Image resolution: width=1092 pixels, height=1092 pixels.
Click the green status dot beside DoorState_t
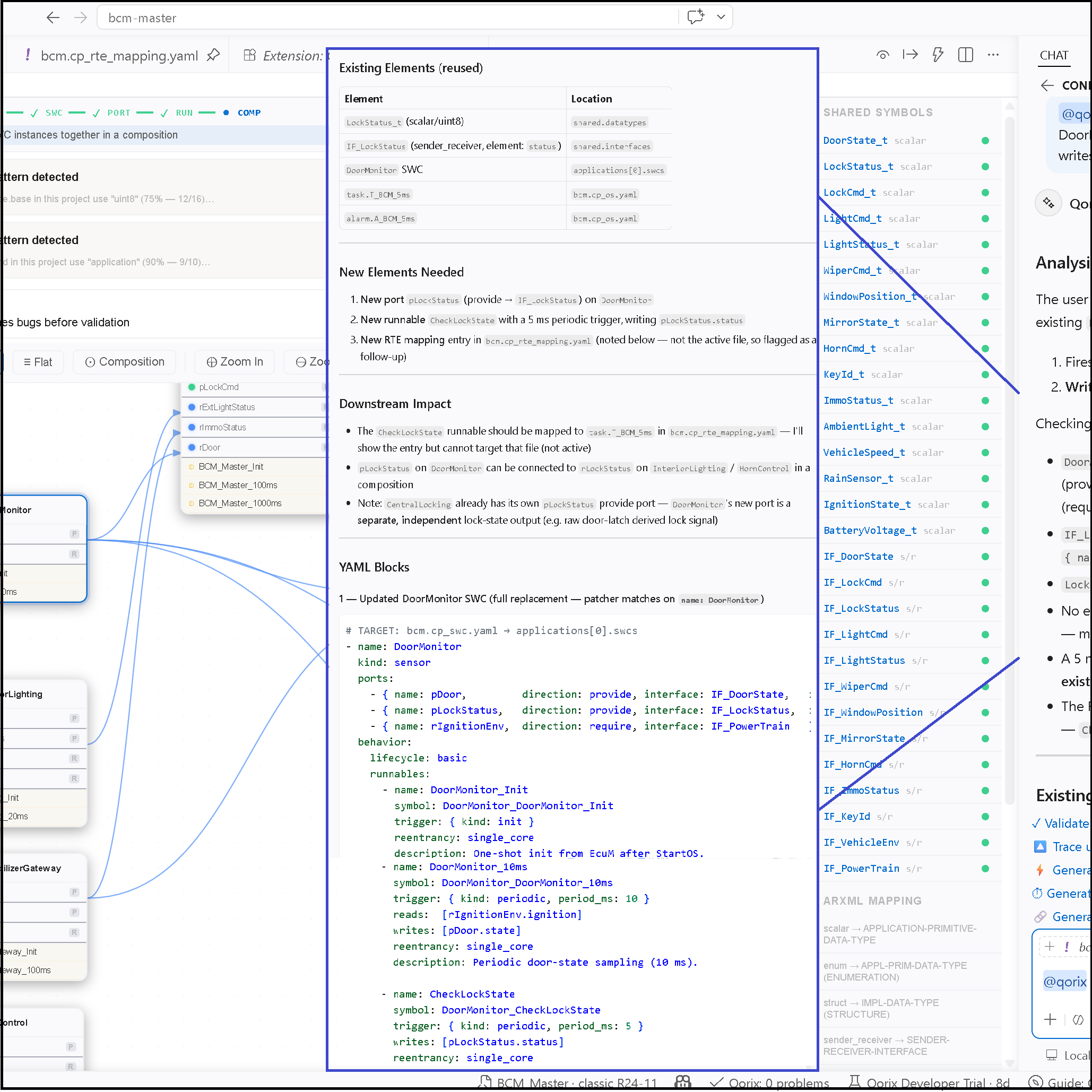tap(985, 141)
